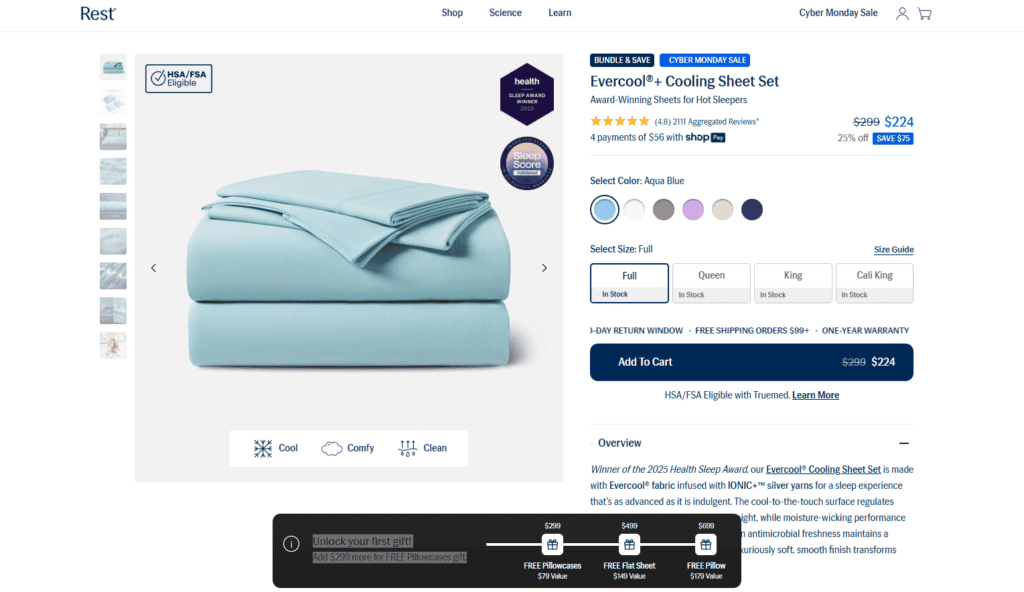The image size is (1024, 592).
Task: Click the $699 Free Pillow gift icon
Action: (706, 544)
